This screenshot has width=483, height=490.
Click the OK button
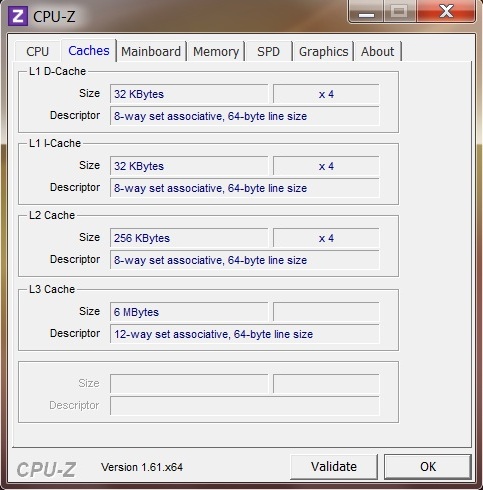428,466
